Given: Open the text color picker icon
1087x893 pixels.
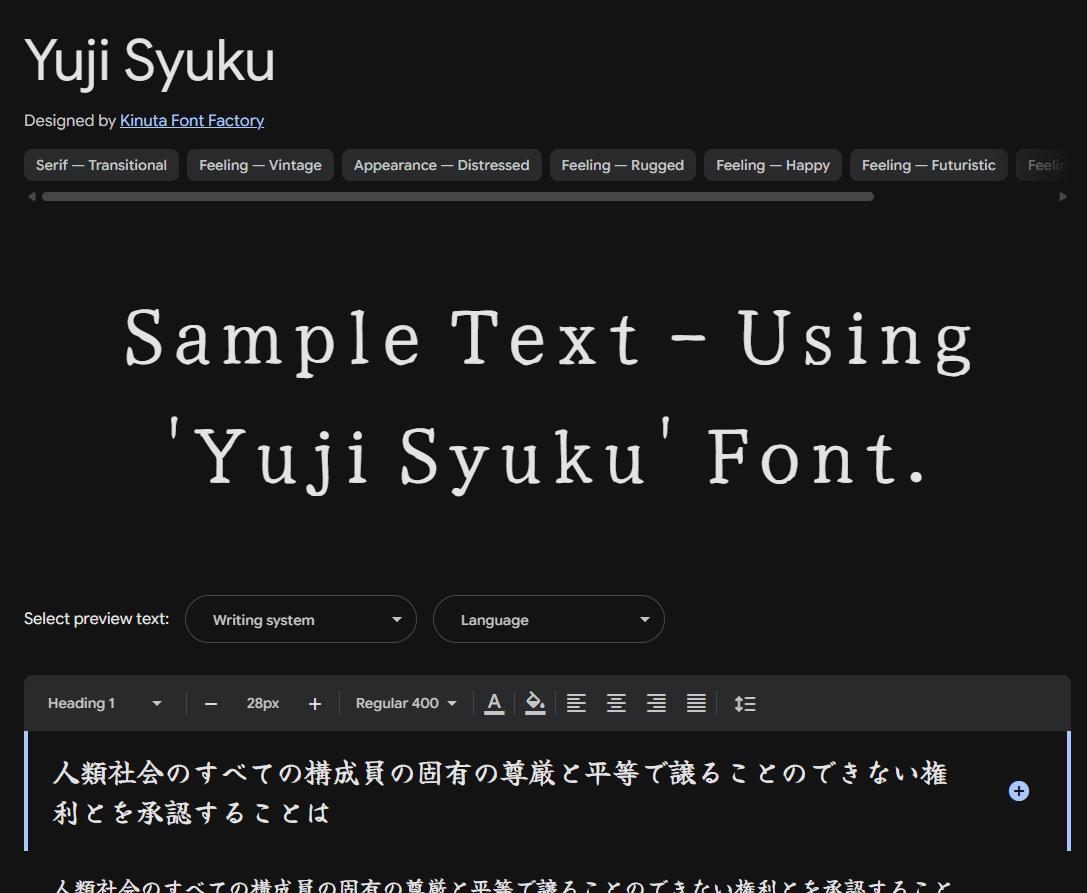Looking at the screenshot, I should (494, 703).
